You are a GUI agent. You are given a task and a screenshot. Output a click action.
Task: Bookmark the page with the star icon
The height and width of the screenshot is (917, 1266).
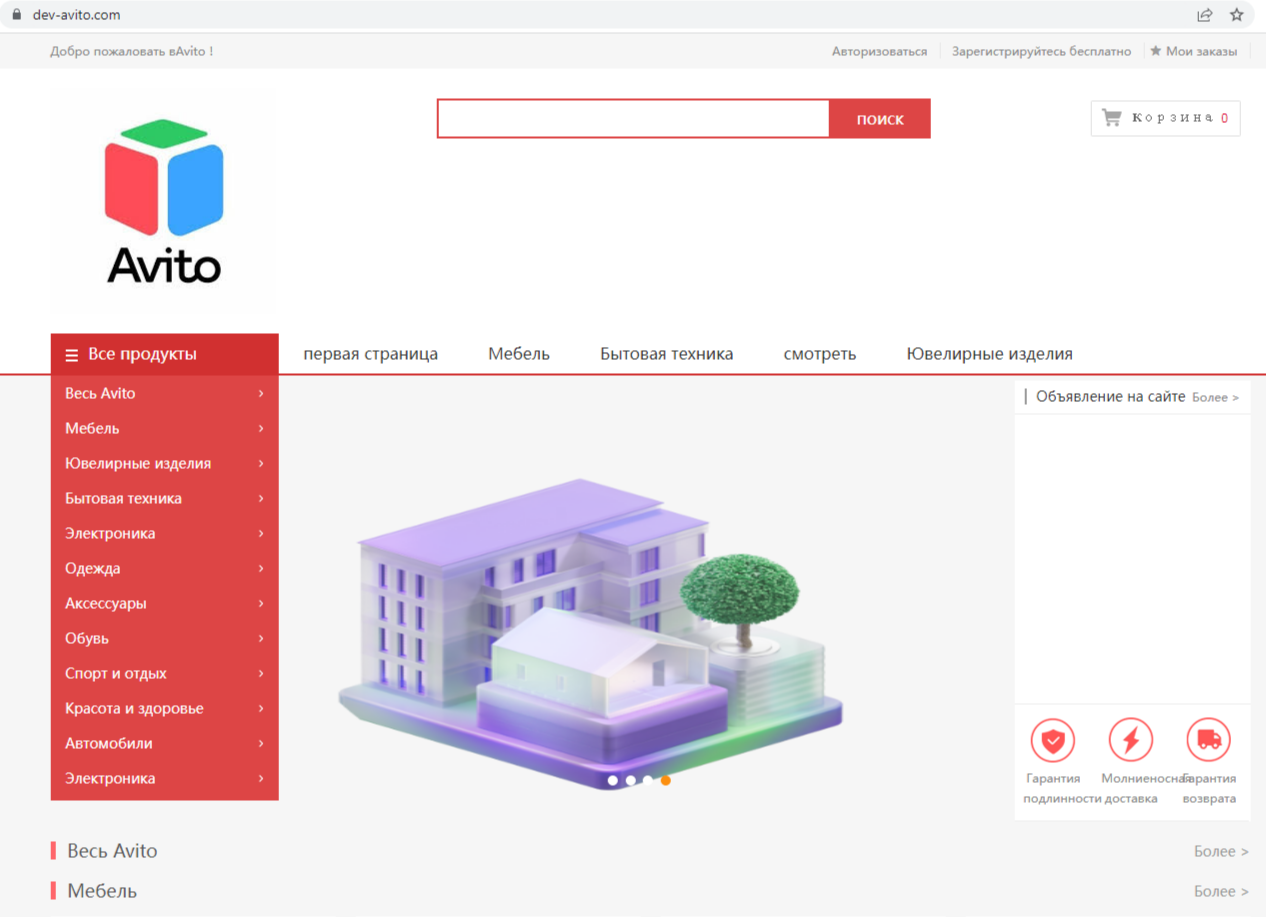point(1237,15)
